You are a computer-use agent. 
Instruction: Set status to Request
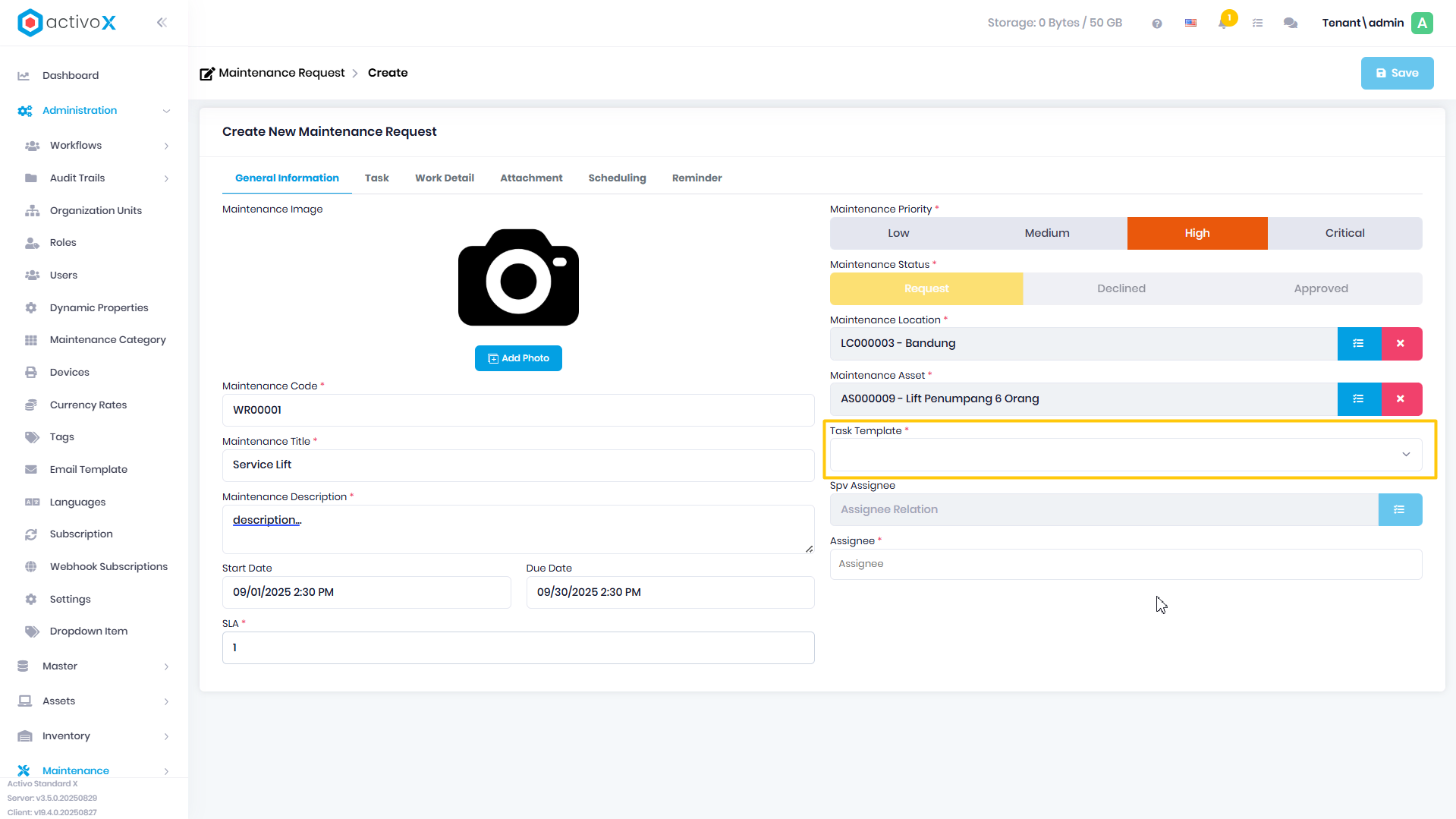[x=926, y=289]
